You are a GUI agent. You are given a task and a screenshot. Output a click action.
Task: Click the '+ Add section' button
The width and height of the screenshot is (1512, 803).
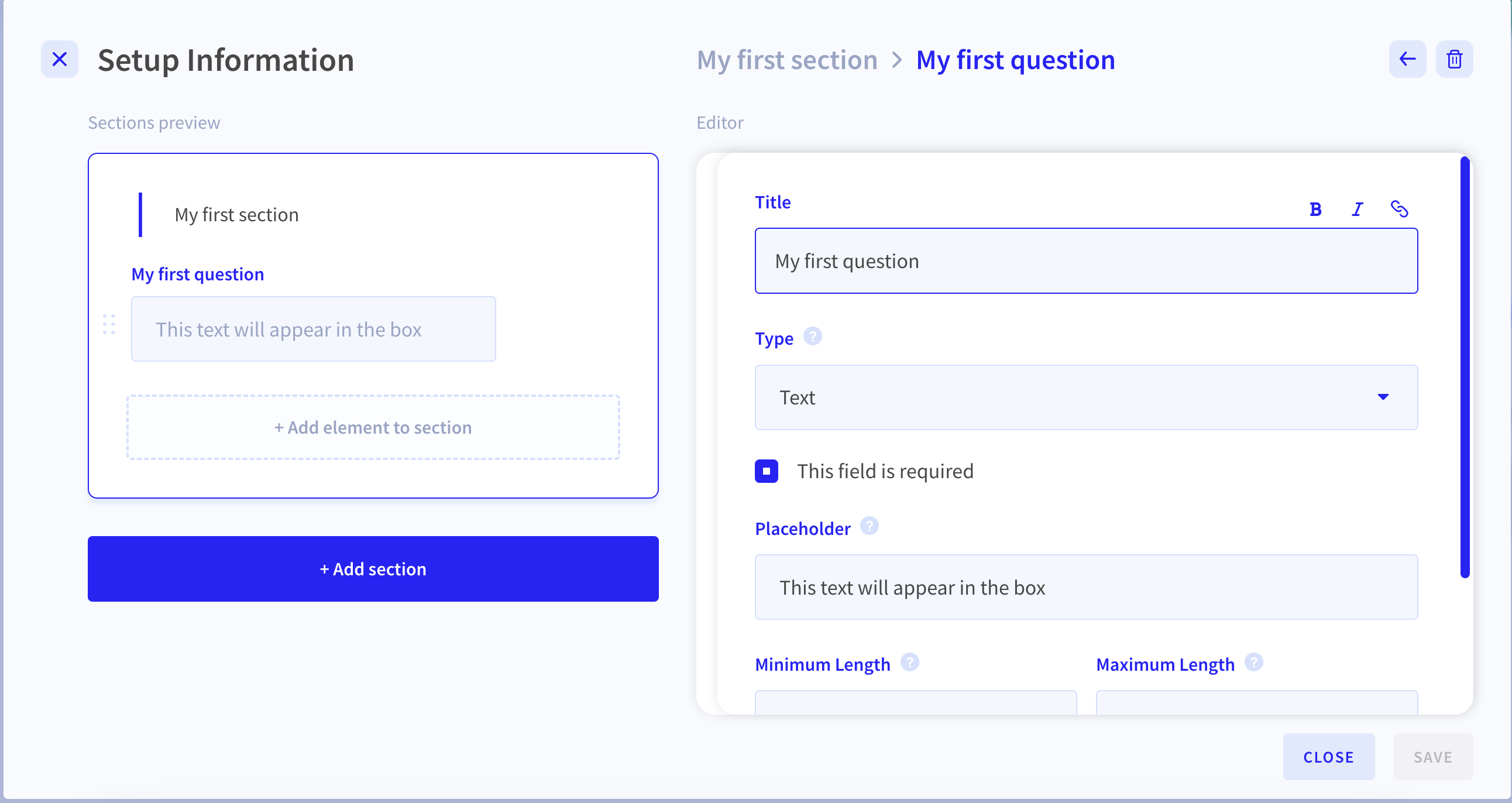pos(373,569)
